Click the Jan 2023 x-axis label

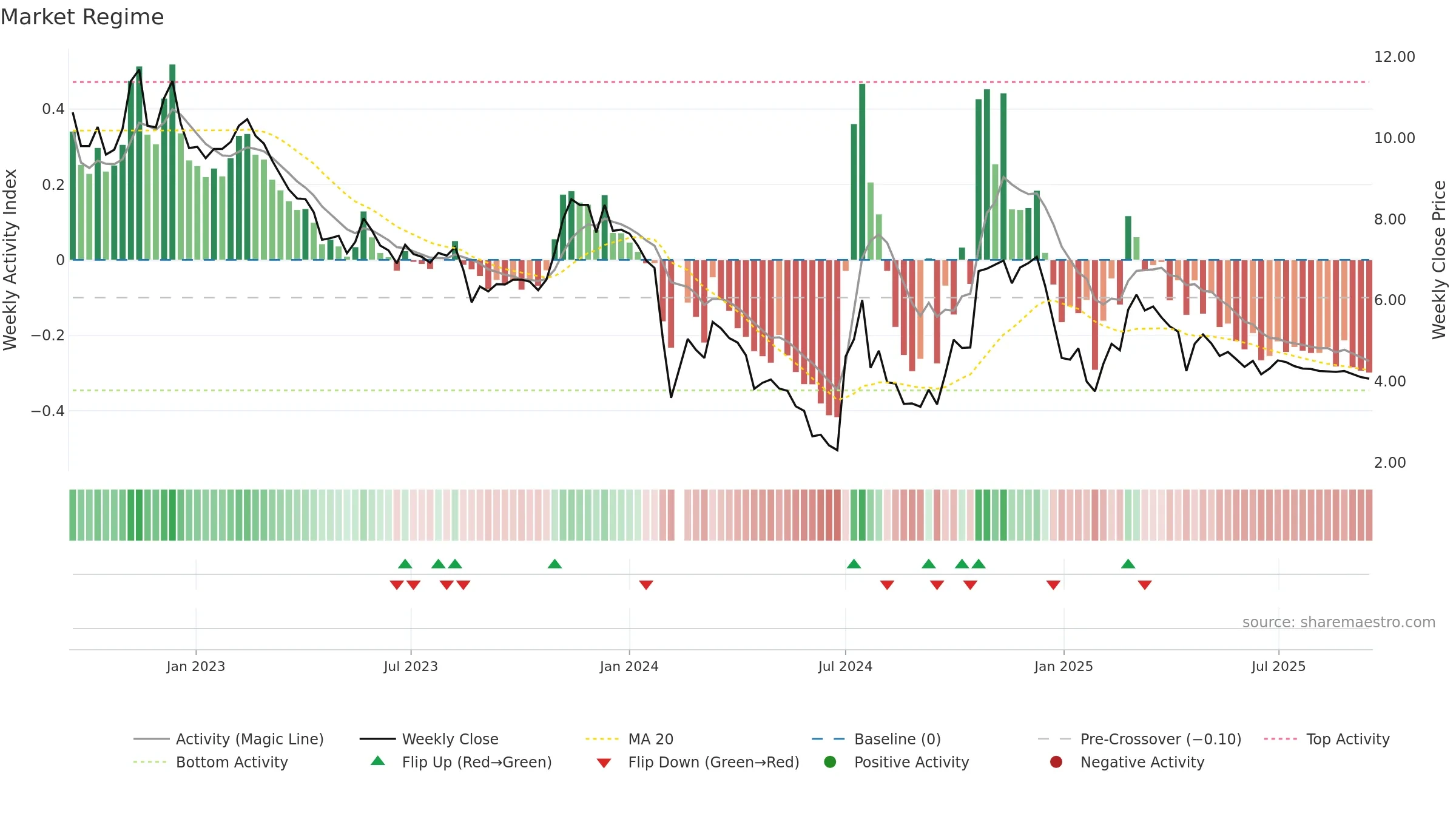(196, 666)
